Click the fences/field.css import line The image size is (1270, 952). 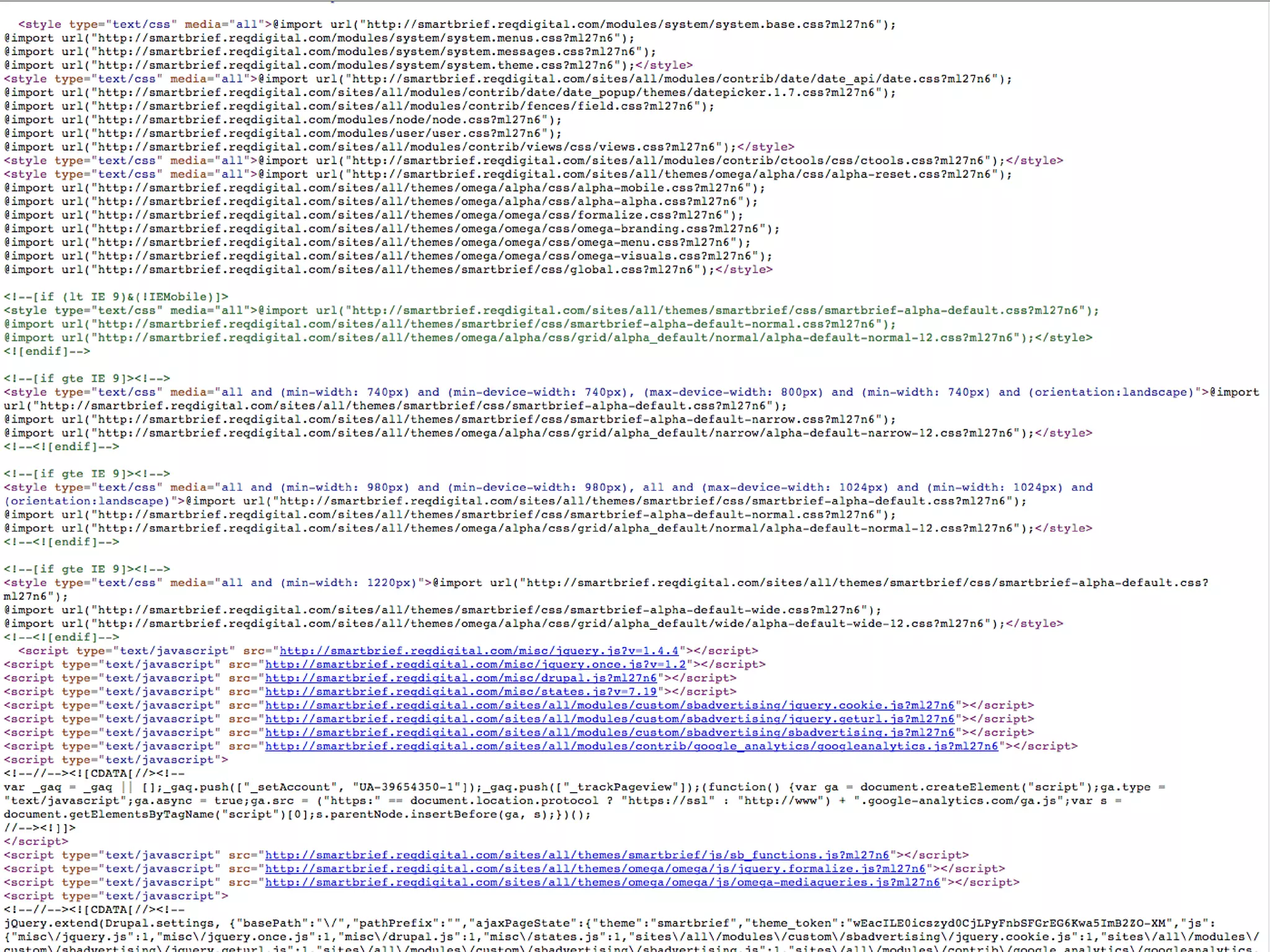click(x=359, y=107)
